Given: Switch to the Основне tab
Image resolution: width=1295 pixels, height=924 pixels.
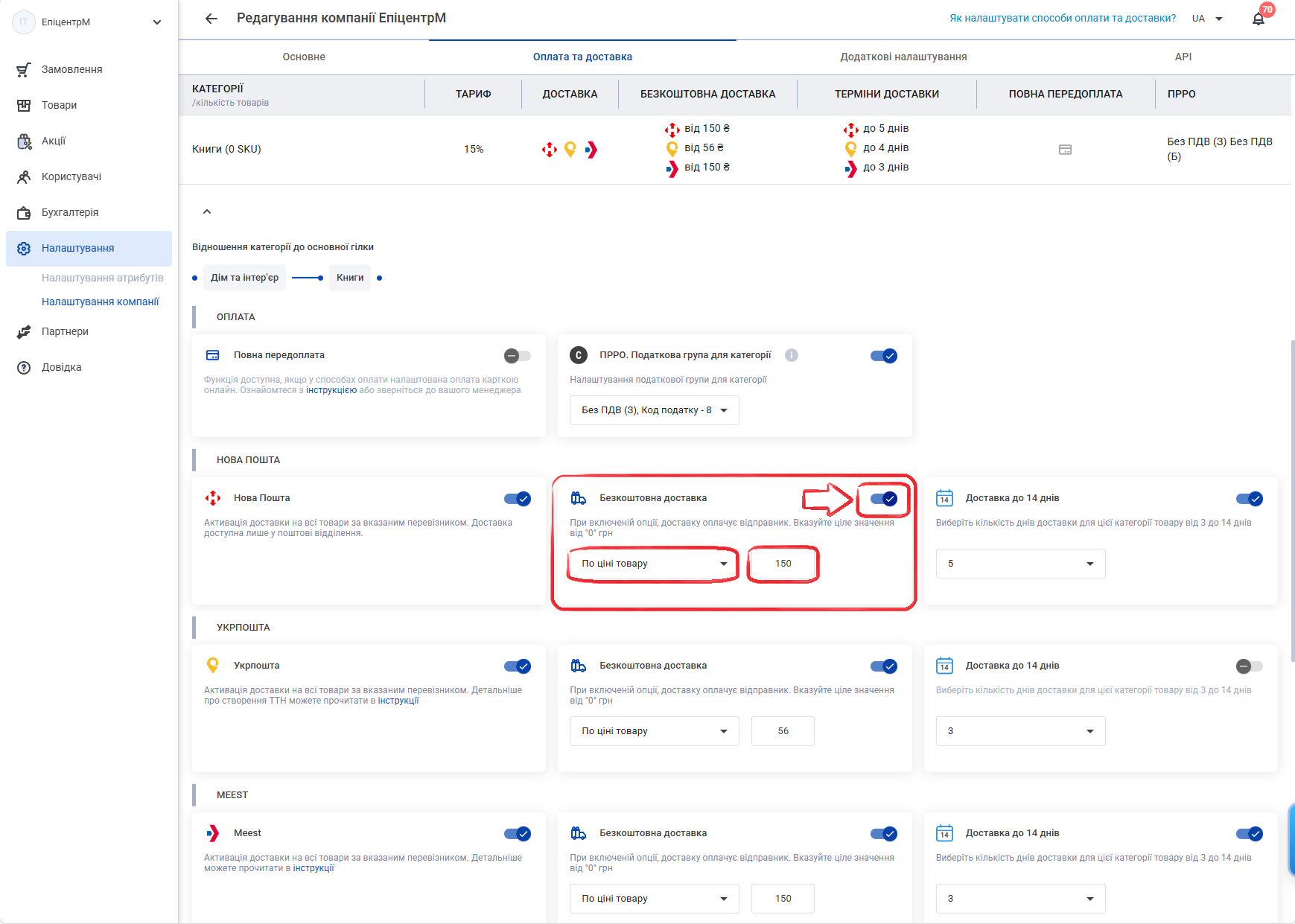Looking at the screenshot, I should (x=304, y=57).
